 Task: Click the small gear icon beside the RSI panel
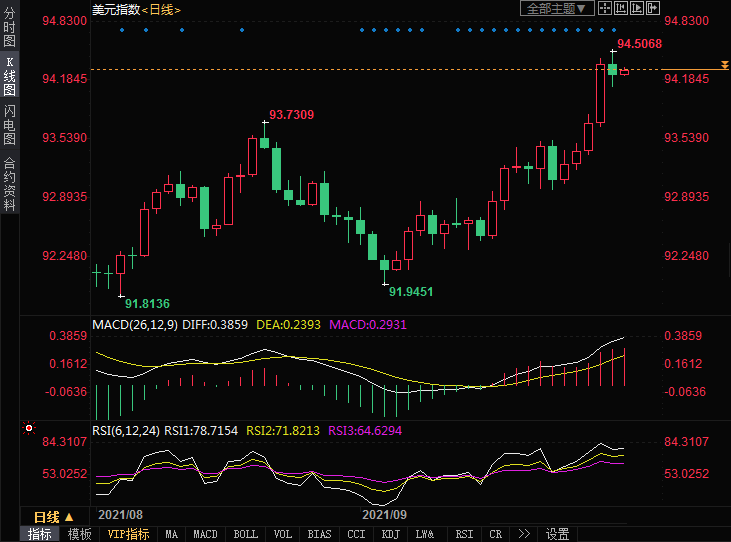(29, 429)
